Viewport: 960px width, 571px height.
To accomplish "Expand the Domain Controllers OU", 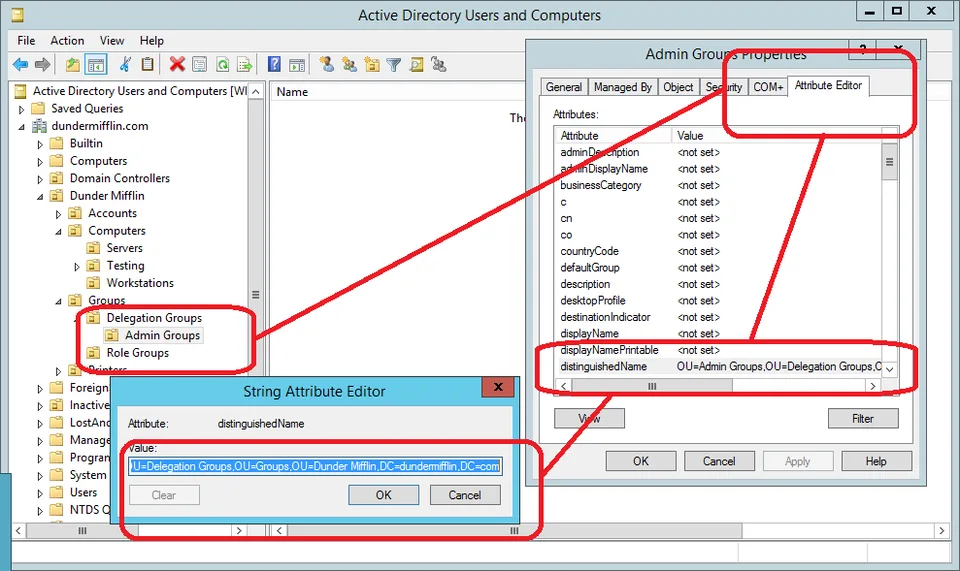I will click(40, 179).
